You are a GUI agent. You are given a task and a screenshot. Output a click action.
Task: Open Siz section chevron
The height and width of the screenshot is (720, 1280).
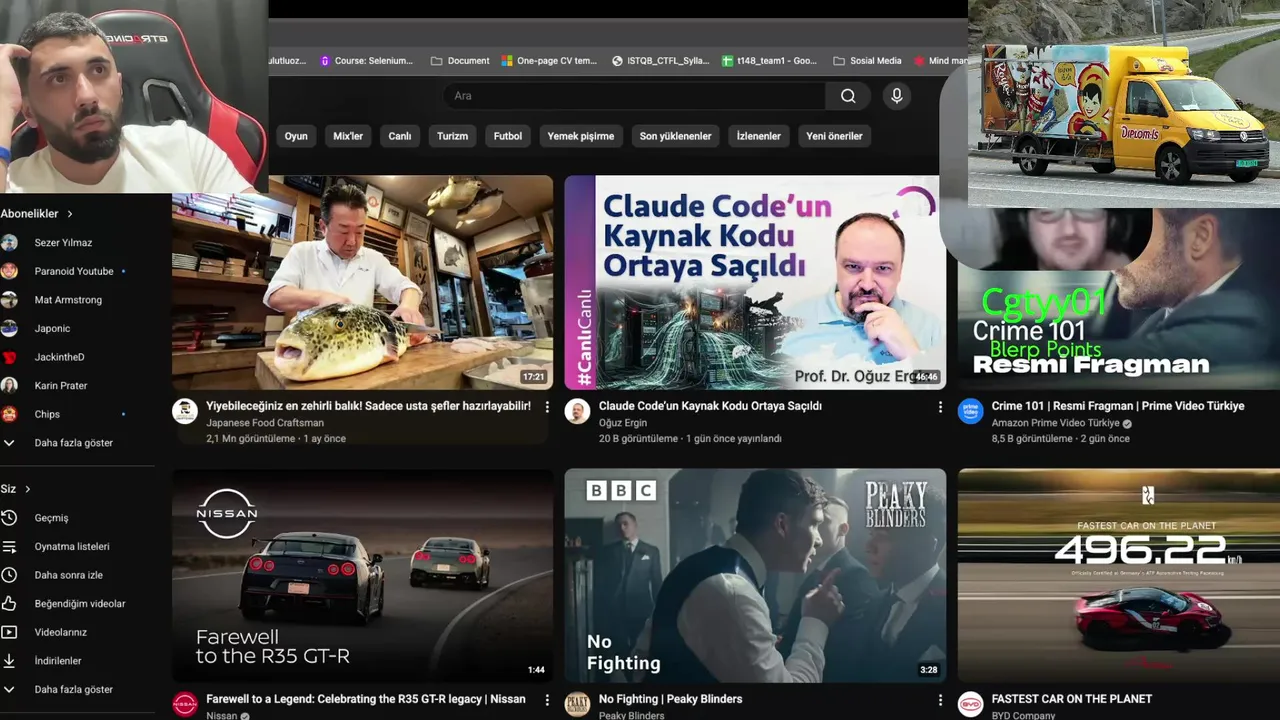click(27, 489)
